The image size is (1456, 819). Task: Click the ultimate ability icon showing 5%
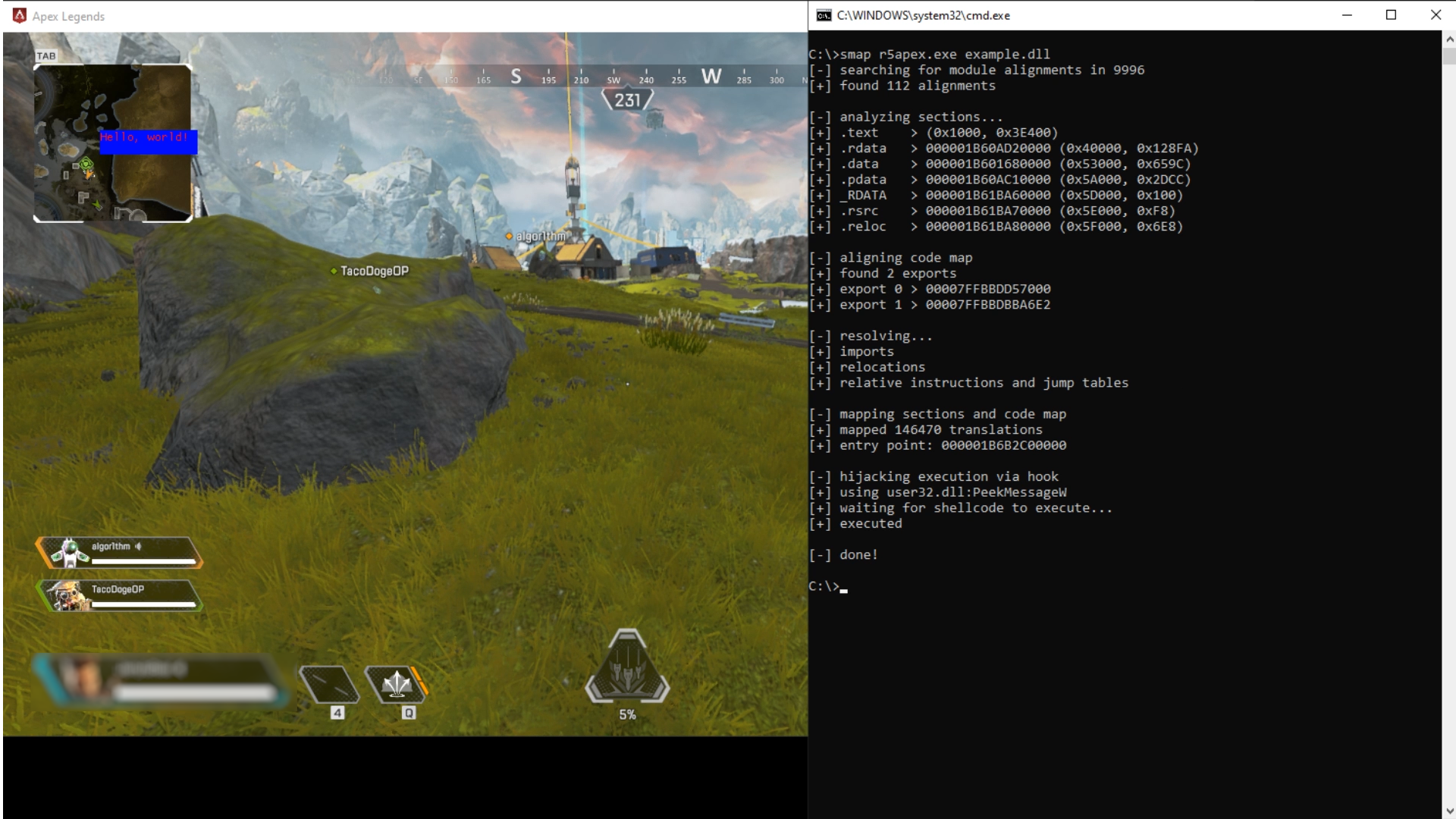tap(627, 667)
